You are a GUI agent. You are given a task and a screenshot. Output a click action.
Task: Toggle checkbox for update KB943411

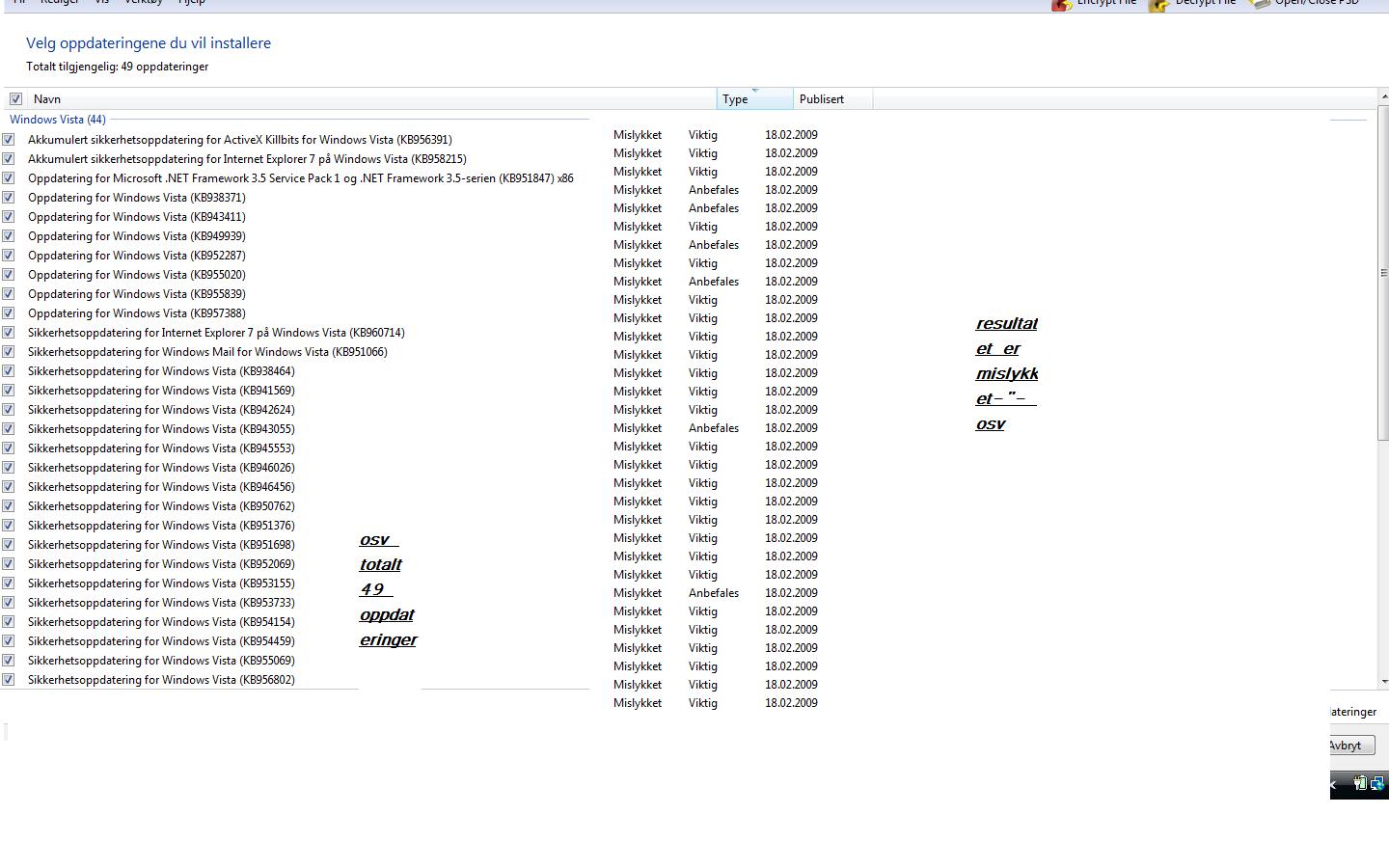[x=9, y=216]
